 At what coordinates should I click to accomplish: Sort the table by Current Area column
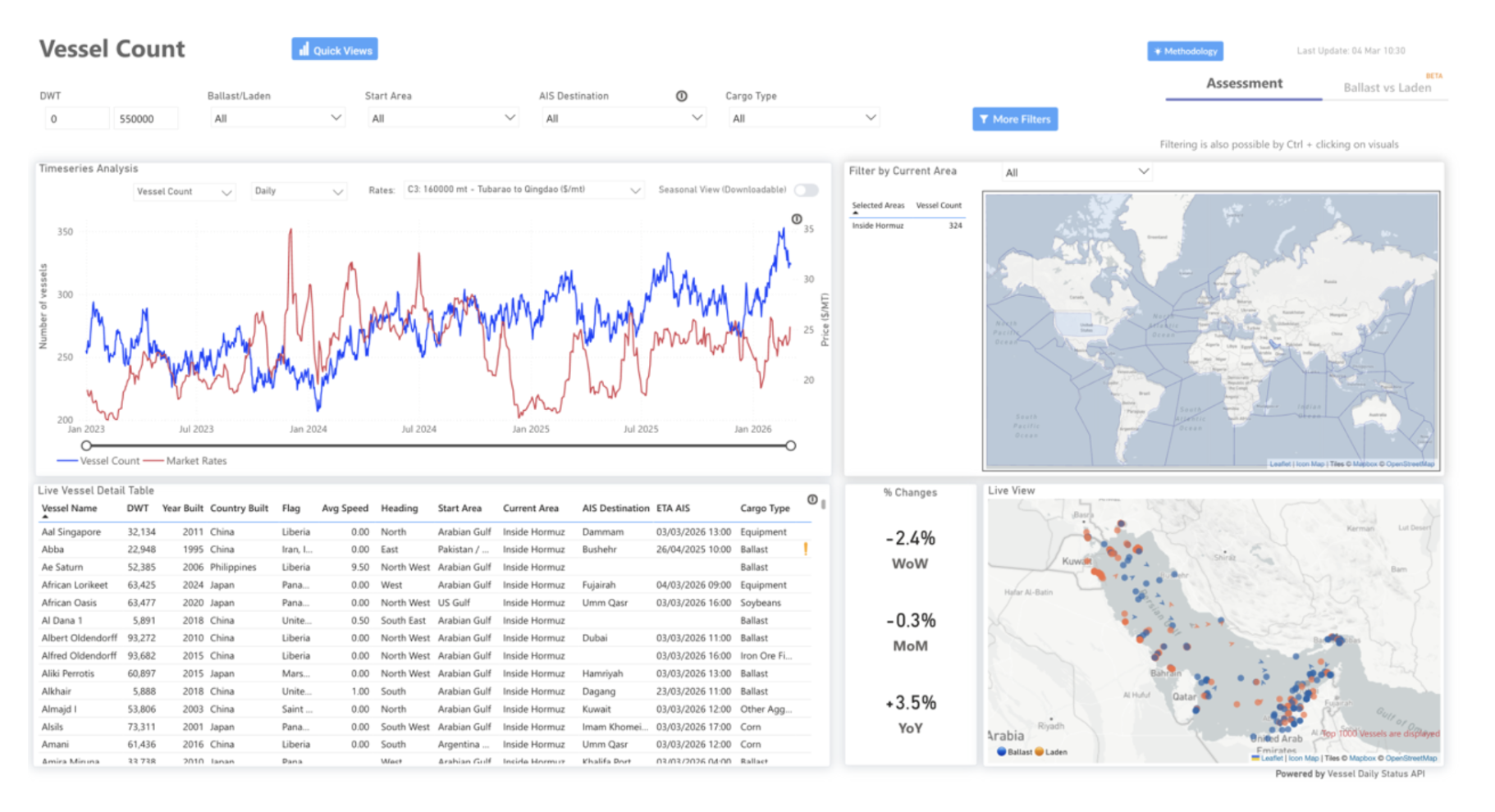pyautogui.click(x=530, y=509)
